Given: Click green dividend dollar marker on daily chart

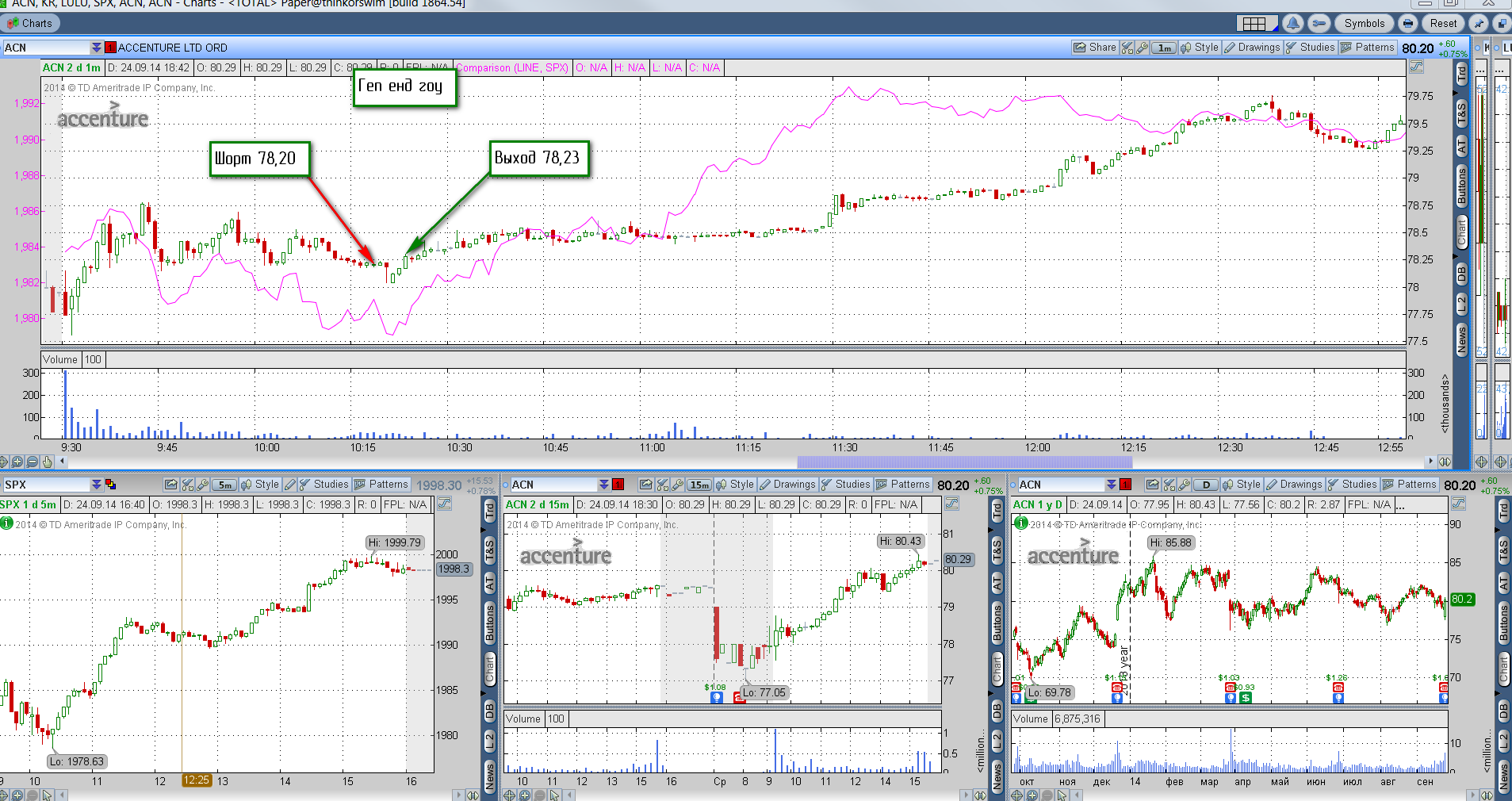Looking at the screenshot, I should click(x=1246, y=698).
